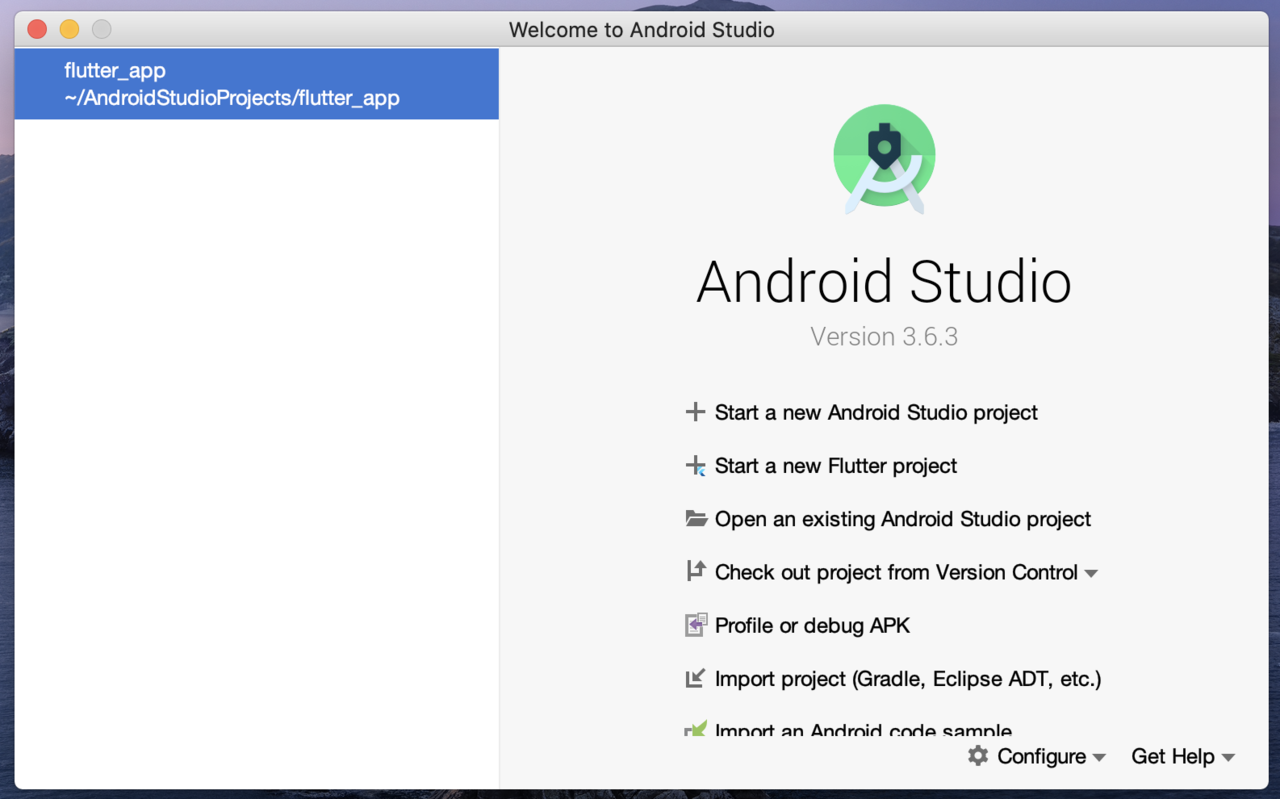Screen dimensions: 1280x799
Task: Choose Import project (Gradle, Eclipse ADT, etc.)
Action: [908, 679]
